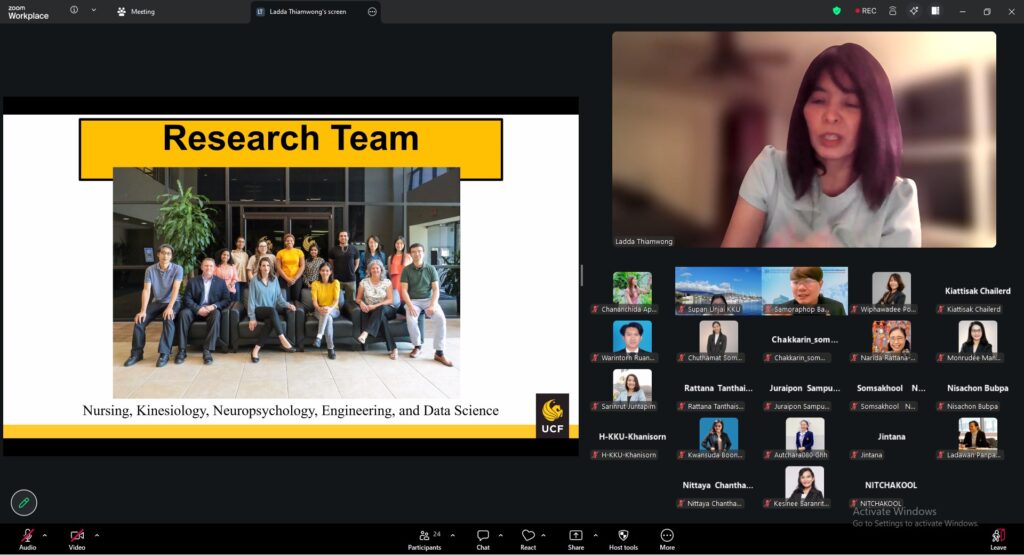This screenshot has width=1024, height=555.
Task: Click the Leave meeting button
Action: tap(998, 537)
